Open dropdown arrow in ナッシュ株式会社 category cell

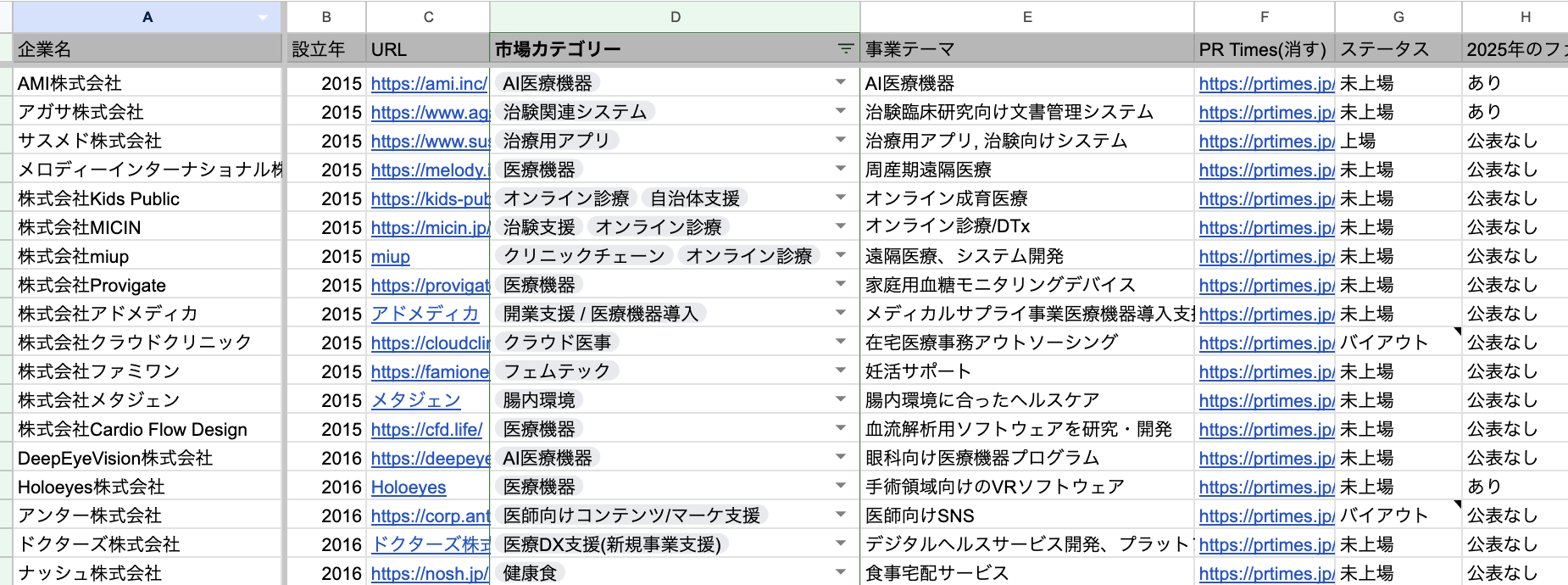(x=840, y=572)
